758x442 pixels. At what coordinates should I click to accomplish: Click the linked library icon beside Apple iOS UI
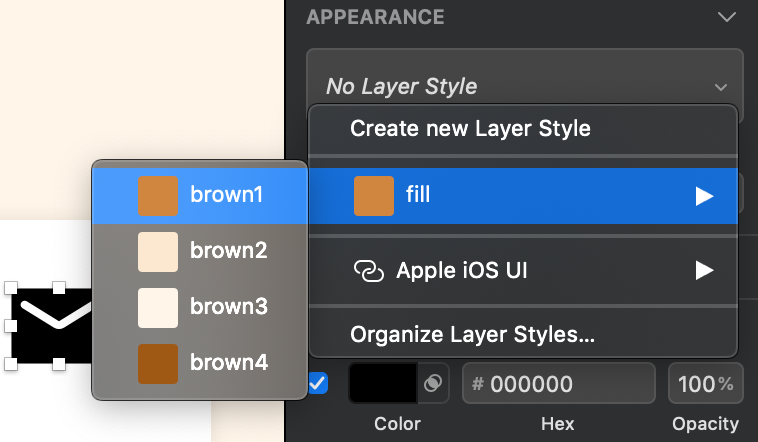[x=369, y=271]
